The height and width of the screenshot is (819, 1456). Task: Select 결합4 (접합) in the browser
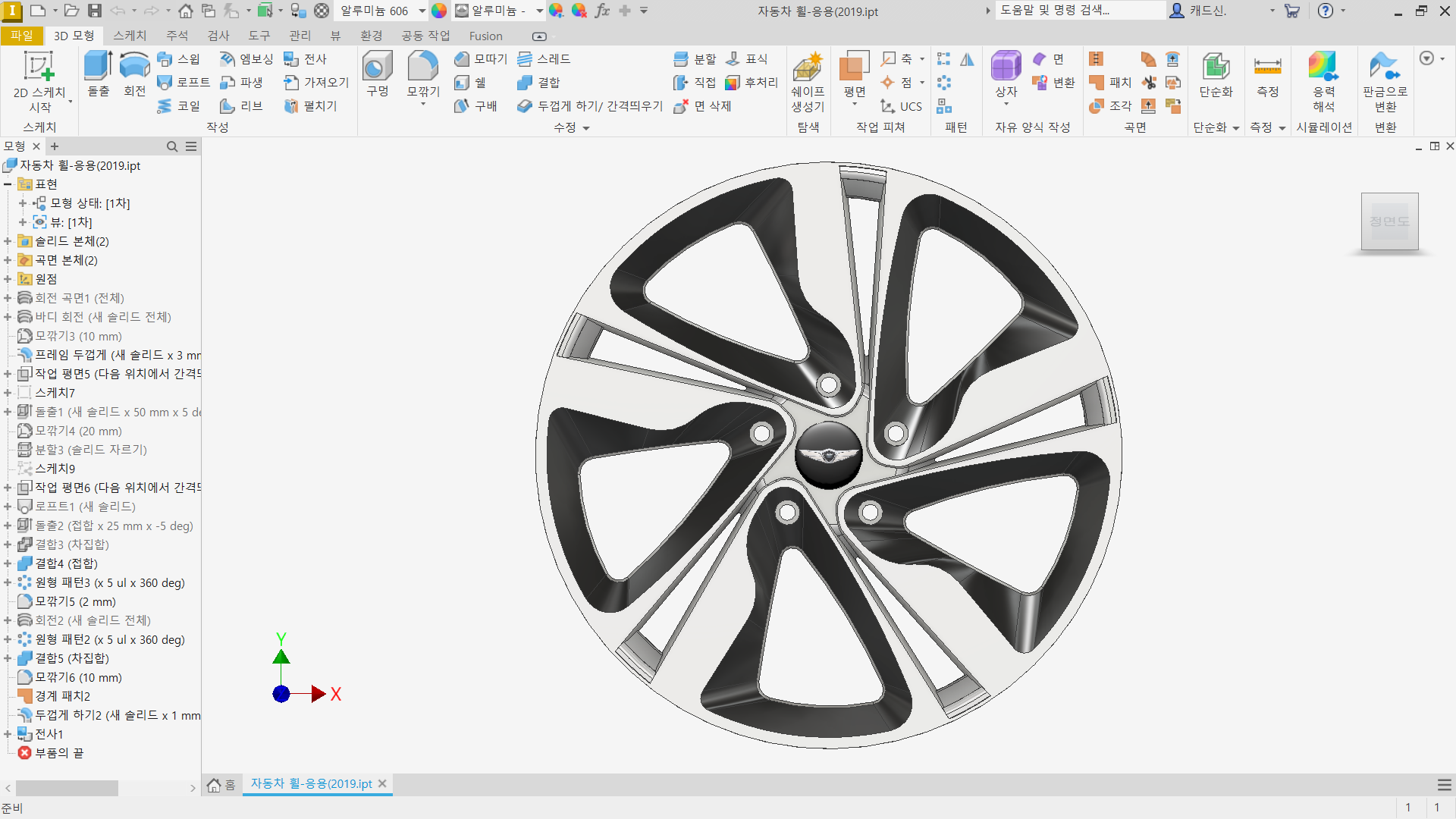coord(66,563)
